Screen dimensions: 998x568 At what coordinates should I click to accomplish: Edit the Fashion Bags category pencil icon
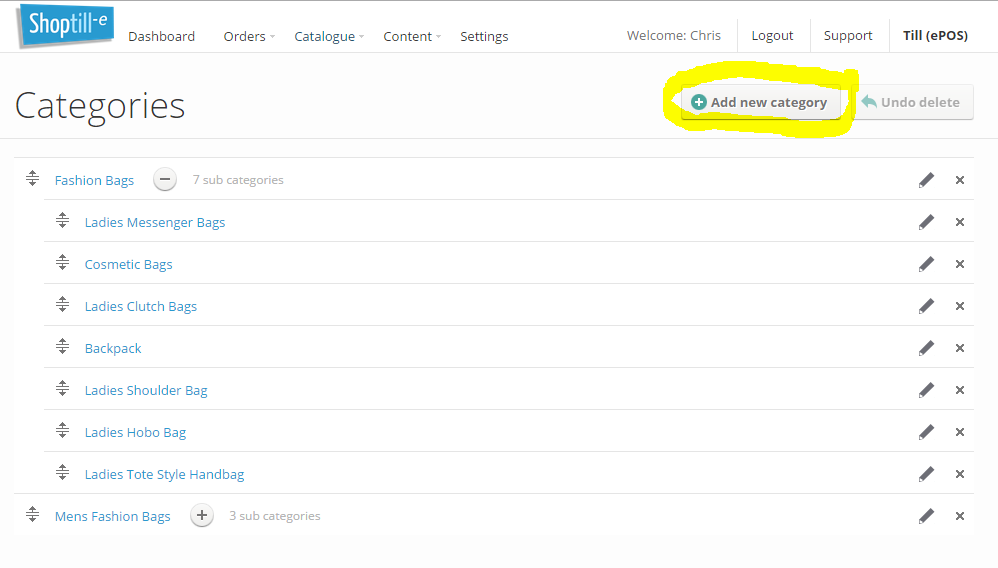pos(927,180)
